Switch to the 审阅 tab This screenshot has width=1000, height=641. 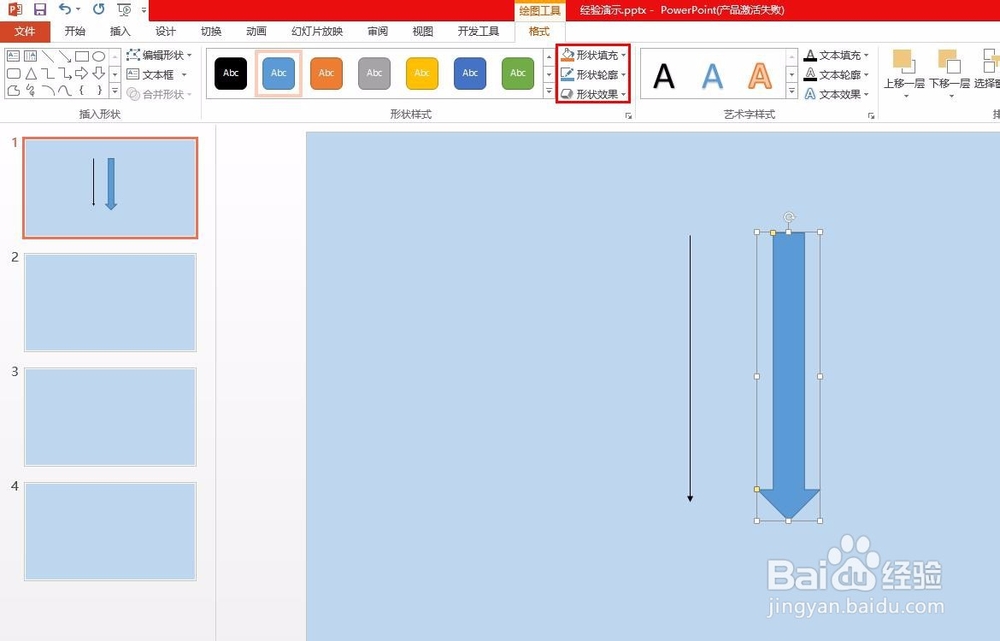point(378,31)
